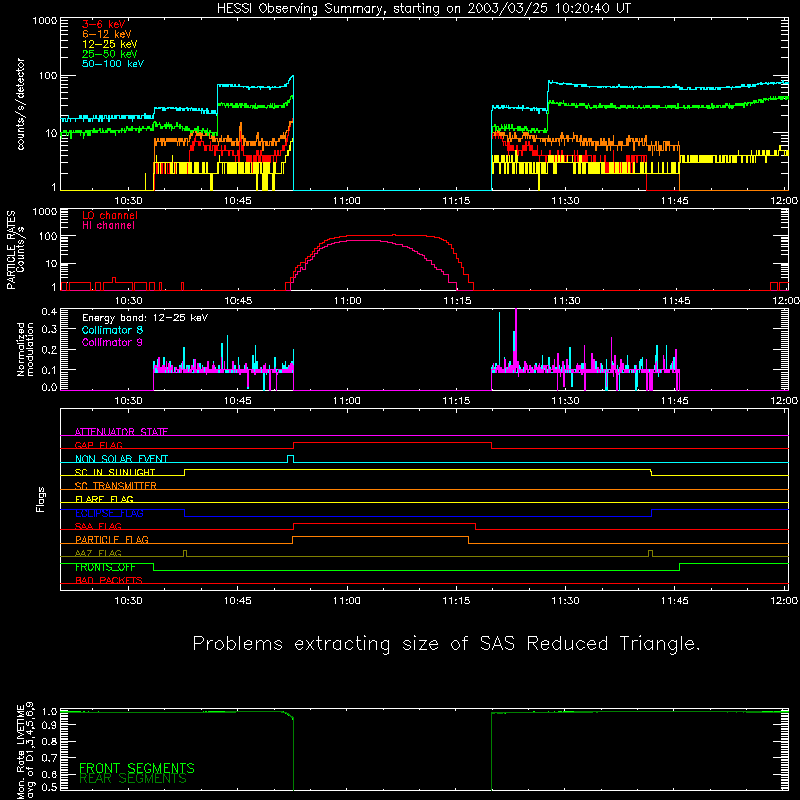Select the 'SAA FLAG' label
The width and height of the screenshot is (800, 800).
pos(98,526)
